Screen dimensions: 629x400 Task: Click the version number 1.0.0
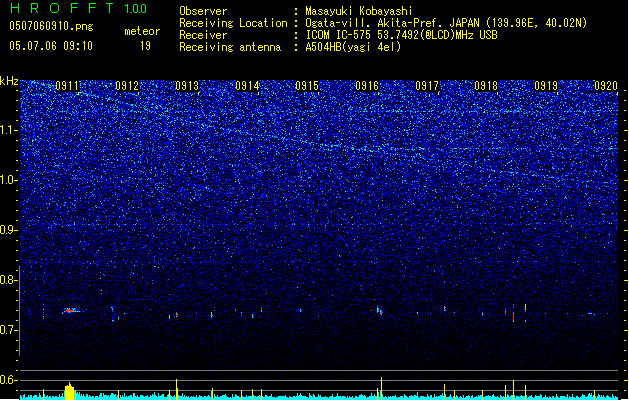click(135, 9)
